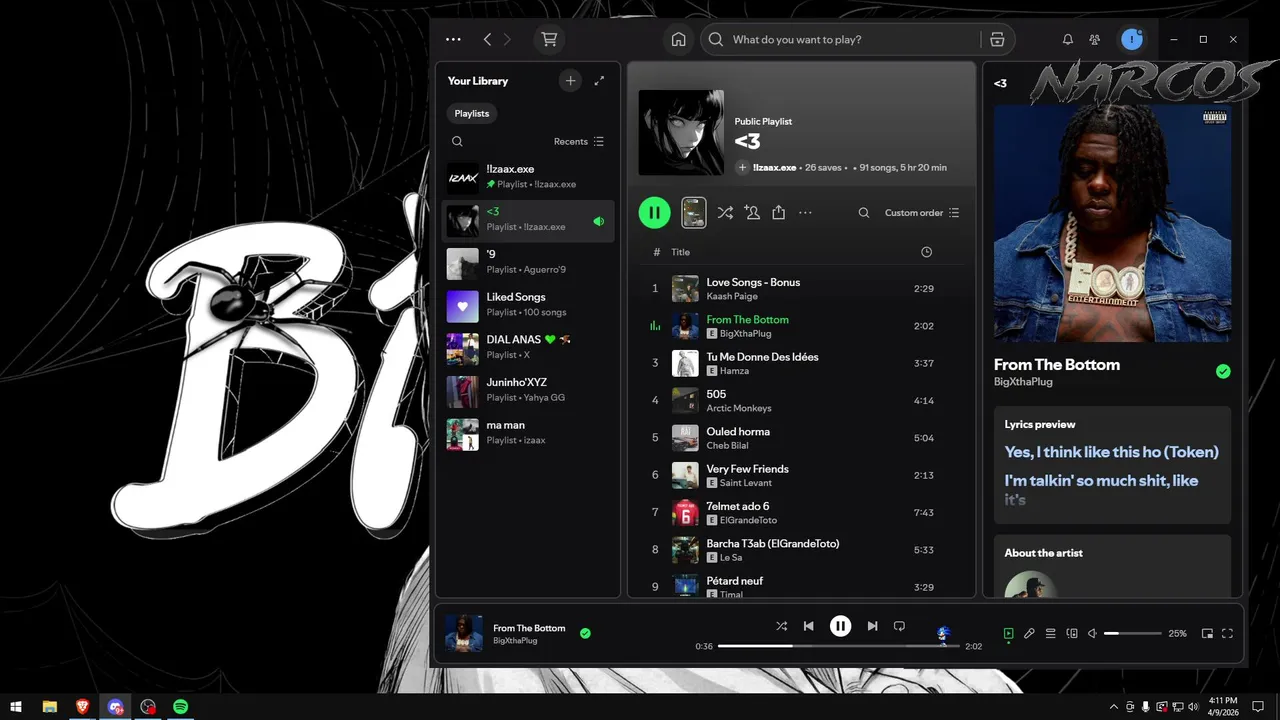1280x720 pixels.
Task: Adjust the volume slider
Action: click(1132, 633)
